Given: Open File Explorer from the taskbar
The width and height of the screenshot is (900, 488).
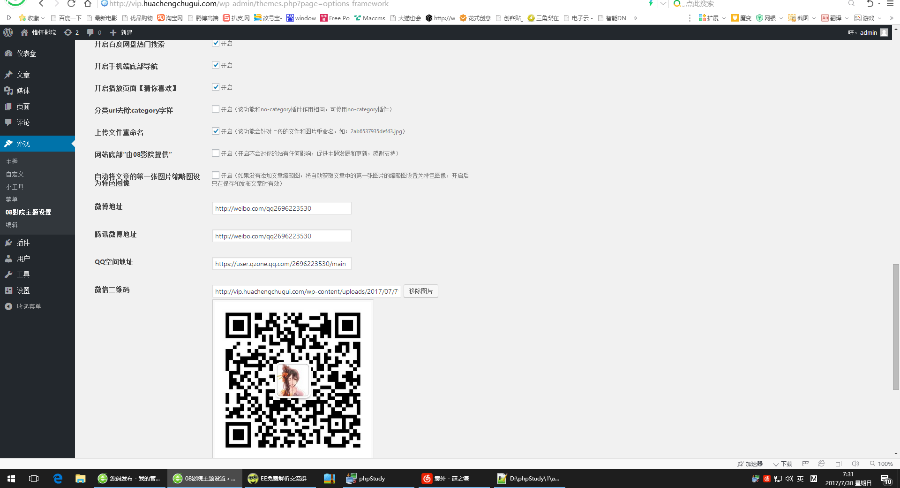Looking at the screenshot, I should pos(80,479).
